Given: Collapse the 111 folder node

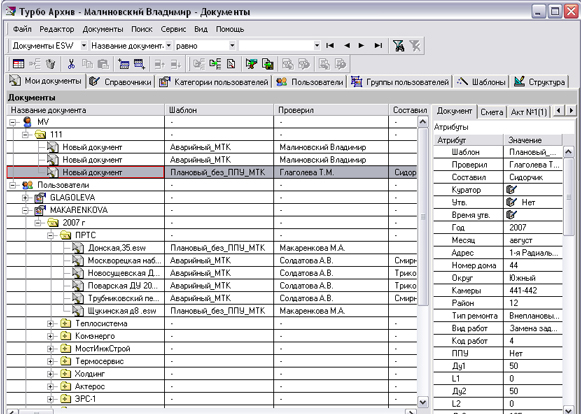Looking at the screenshot, I should pos(25,135).
